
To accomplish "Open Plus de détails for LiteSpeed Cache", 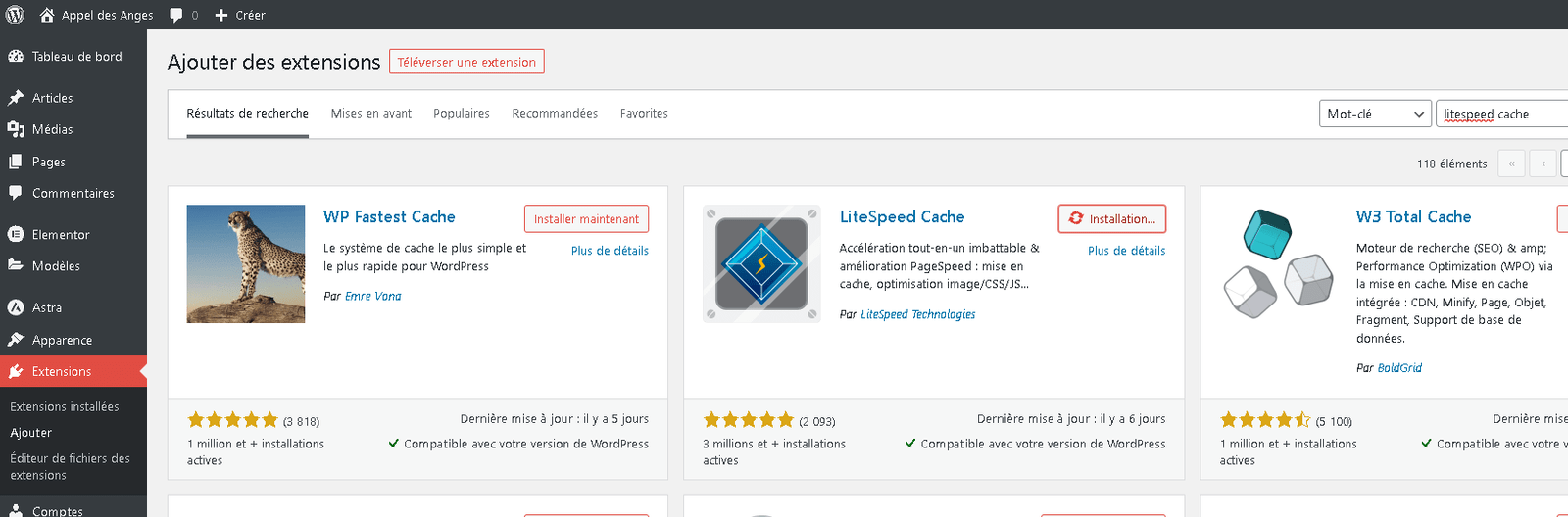I will (x=1126, y=251).
